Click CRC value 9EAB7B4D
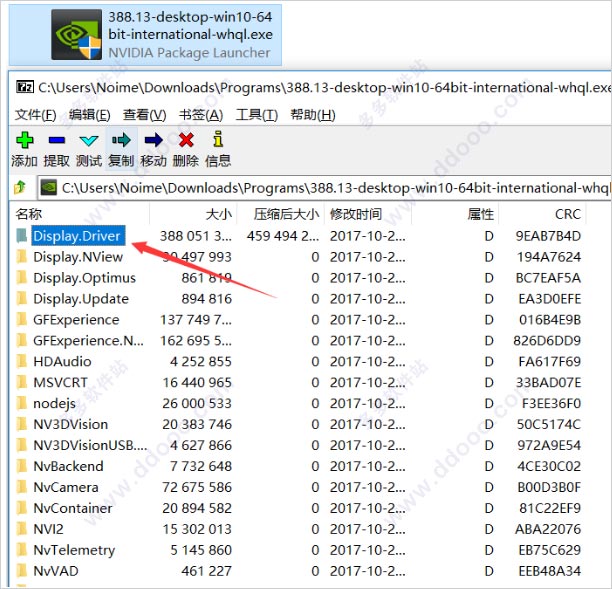 548,236
